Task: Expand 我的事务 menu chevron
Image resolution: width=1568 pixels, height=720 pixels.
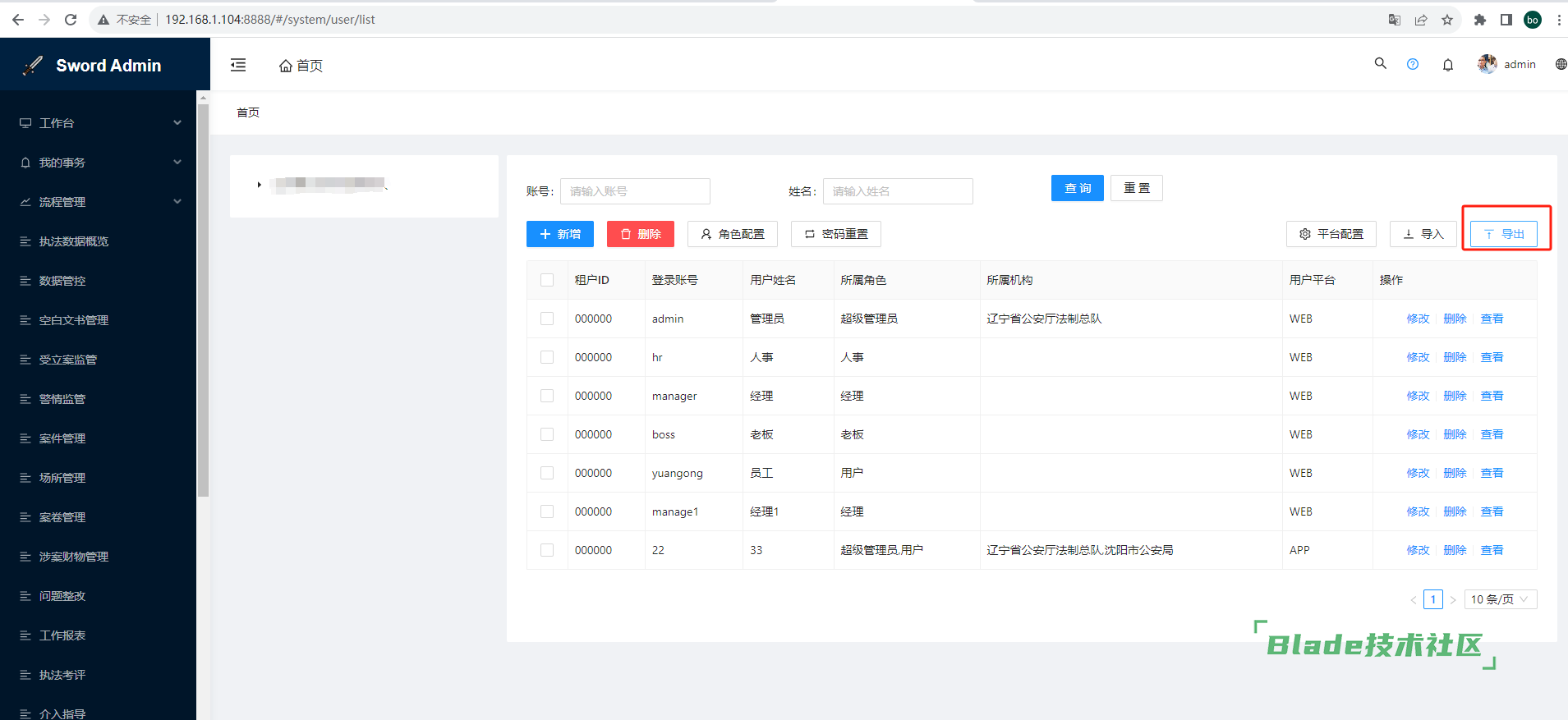Action: point(177,162)
